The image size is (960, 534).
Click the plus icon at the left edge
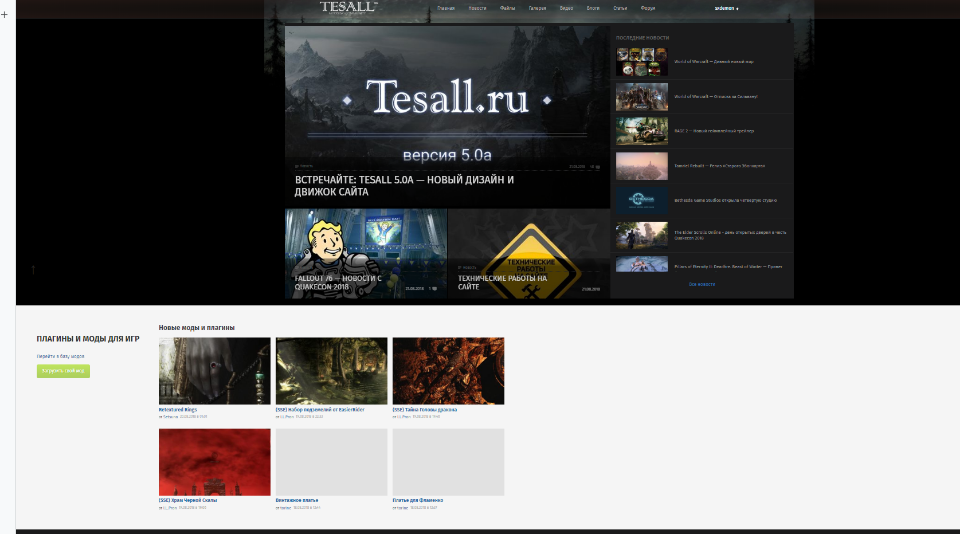click(x=4, y=14)
